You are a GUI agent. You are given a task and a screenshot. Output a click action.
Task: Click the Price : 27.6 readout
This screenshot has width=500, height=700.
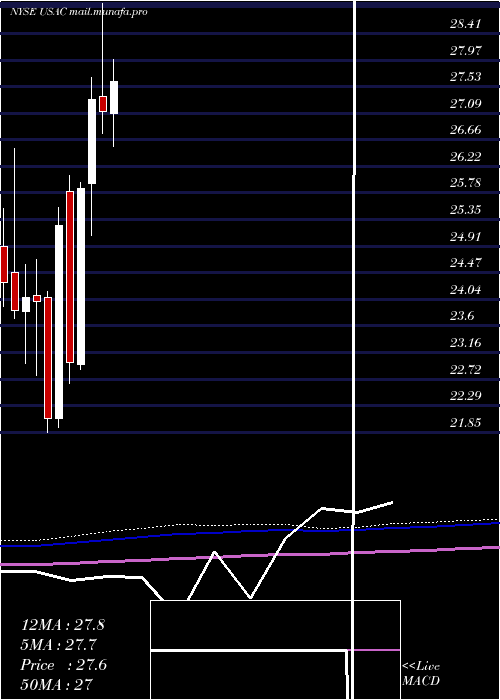point(63,665)
